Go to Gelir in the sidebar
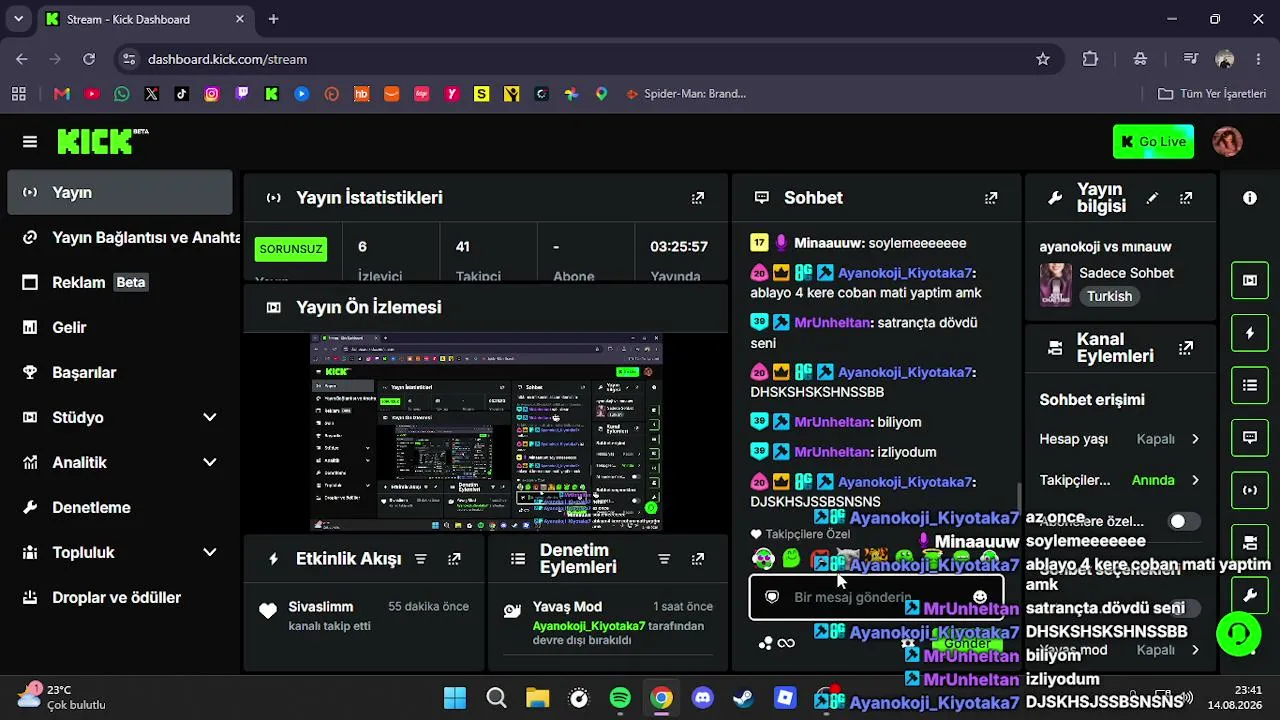Viewport: 1280px width, 720px height. click(x=120, y=327)
